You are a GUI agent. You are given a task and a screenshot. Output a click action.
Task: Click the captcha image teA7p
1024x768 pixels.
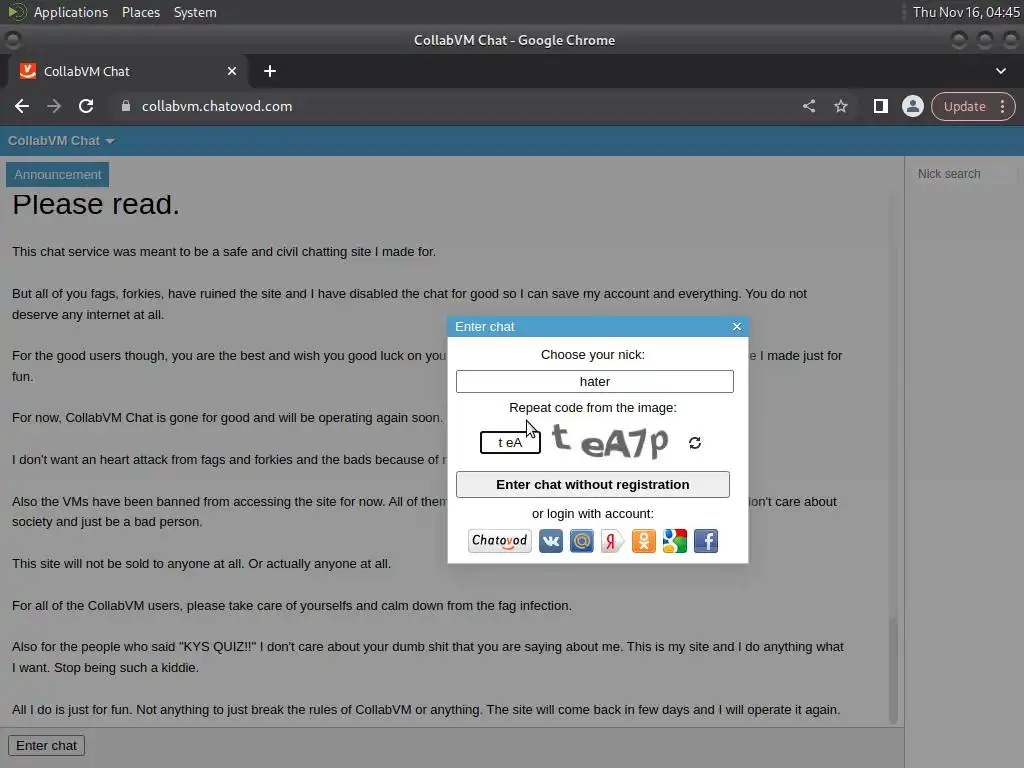pyautogui.click(x=611, y=441)
